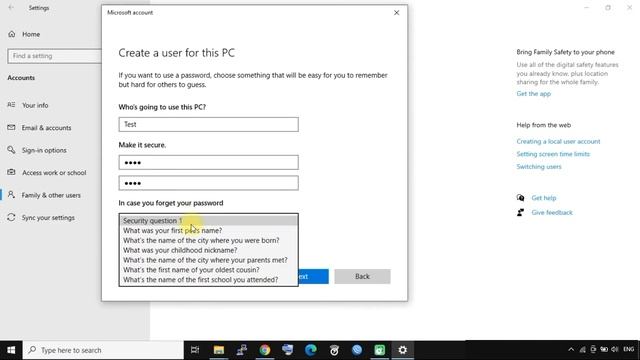Choose the oldest cousin's first name question
Viewport: 640px width, 360px height.
point(209,270)
